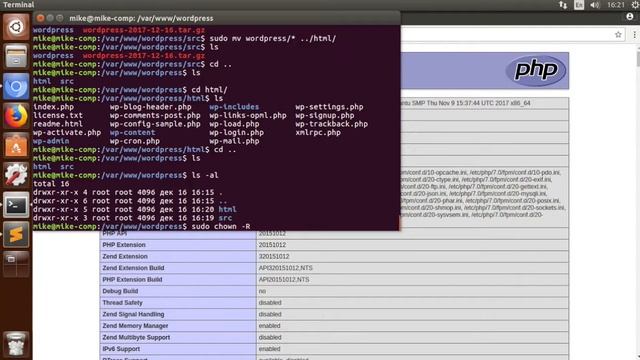Open the network connections indicator

point(563,5)
